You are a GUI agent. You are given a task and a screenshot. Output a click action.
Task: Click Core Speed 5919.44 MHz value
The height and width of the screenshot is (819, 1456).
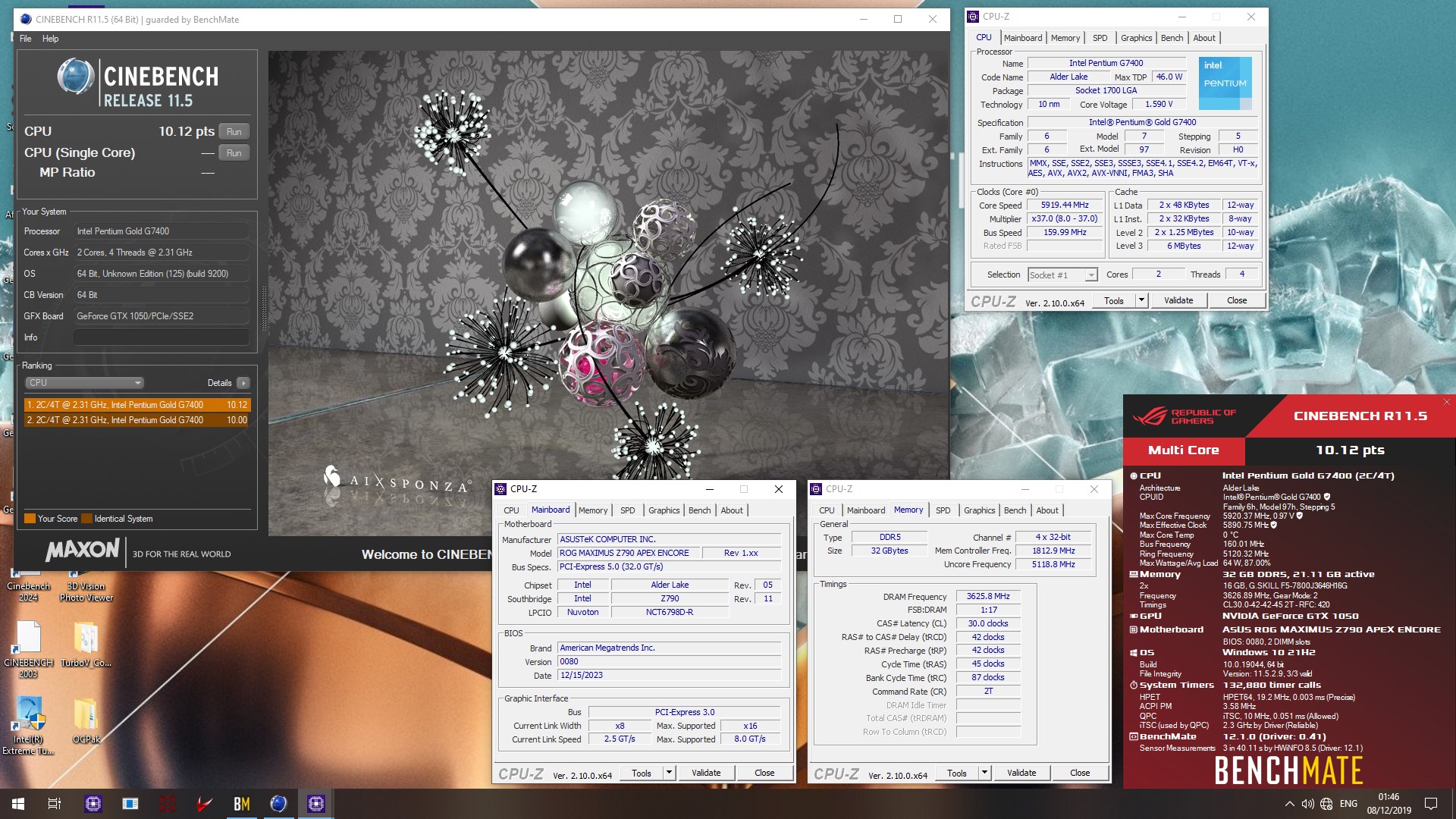click(x=1065, y=206)
